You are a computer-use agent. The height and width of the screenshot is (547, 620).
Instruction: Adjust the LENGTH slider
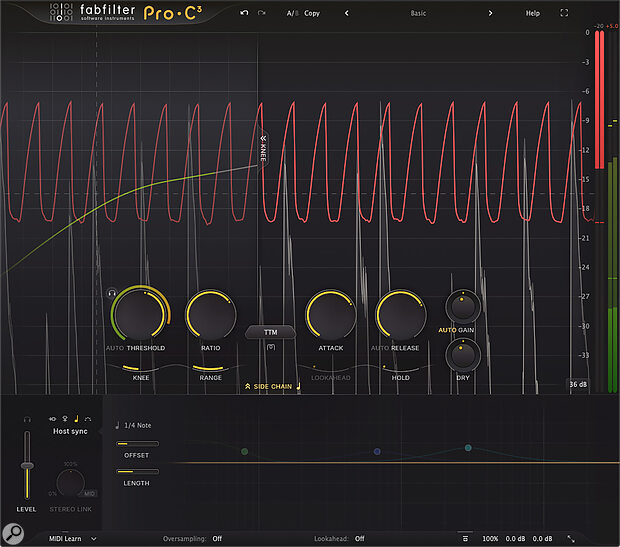point(137,471)
